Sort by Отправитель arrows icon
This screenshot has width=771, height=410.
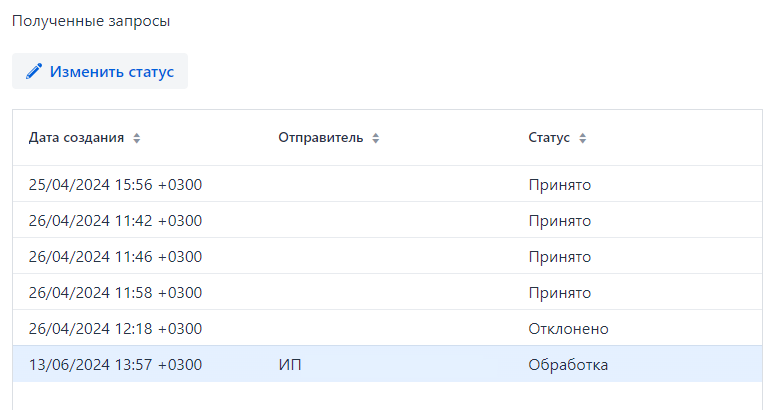tap(375, 138)
